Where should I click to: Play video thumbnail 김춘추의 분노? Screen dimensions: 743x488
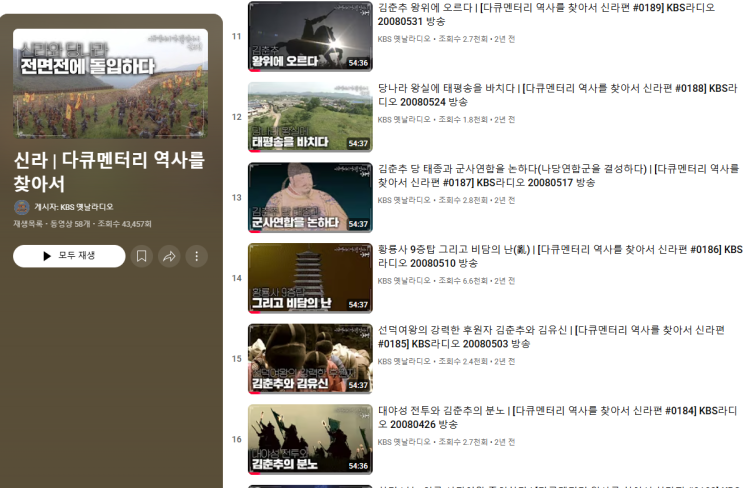click(310, 439)
